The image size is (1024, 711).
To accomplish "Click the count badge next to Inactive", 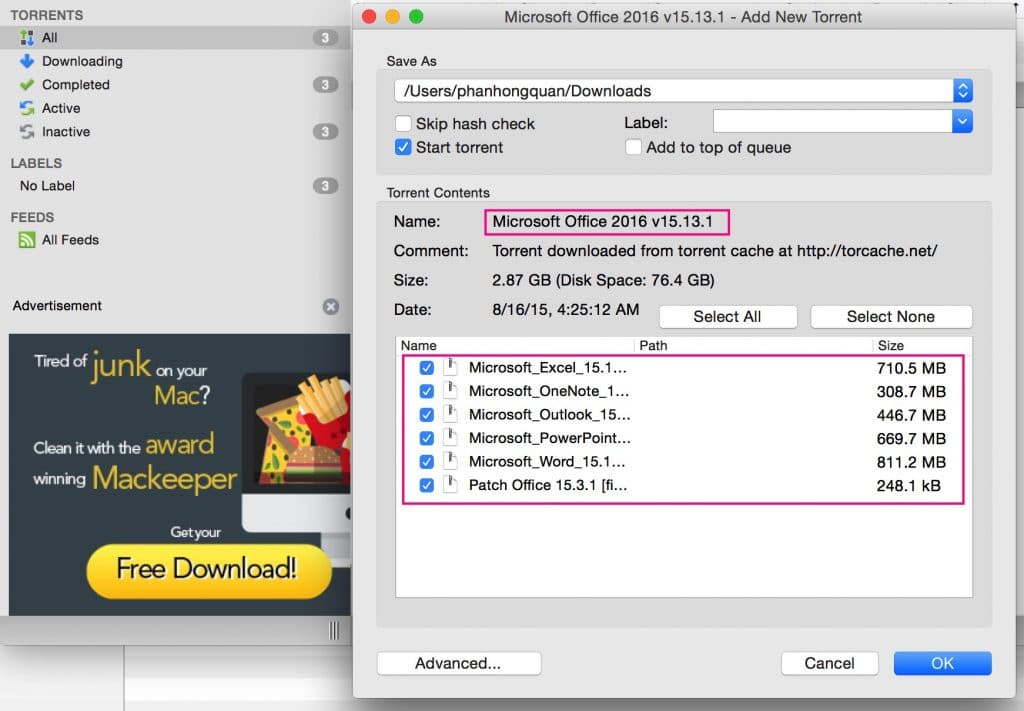I will pos(325,132).
